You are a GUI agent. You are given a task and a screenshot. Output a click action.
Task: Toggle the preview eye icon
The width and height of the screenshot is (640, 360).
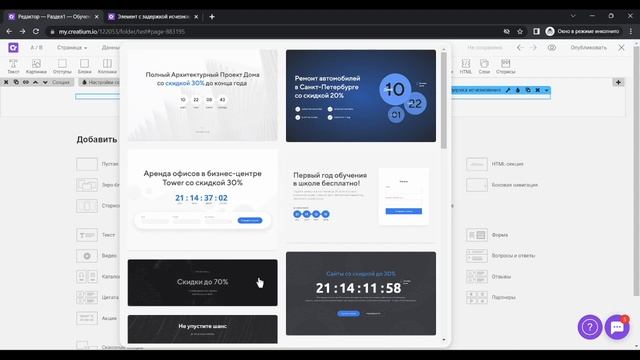pyautogui.click(x=552, y=48)
